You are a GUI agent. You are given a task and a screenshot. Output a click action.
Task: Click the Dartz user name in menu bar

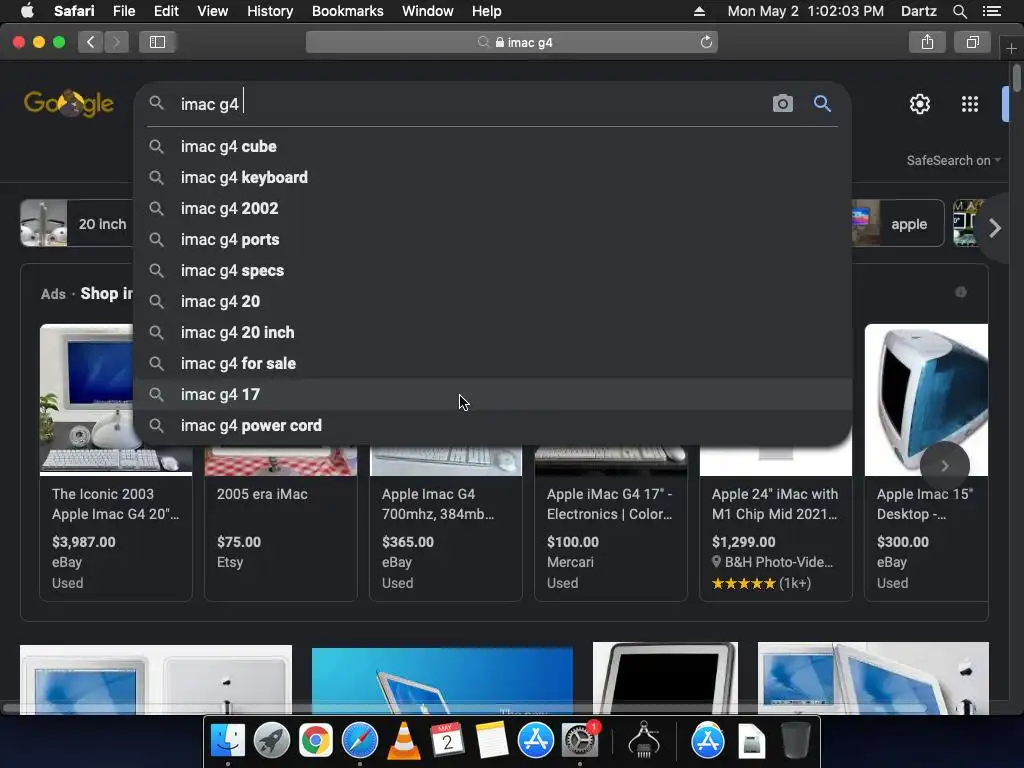[918, 11]
